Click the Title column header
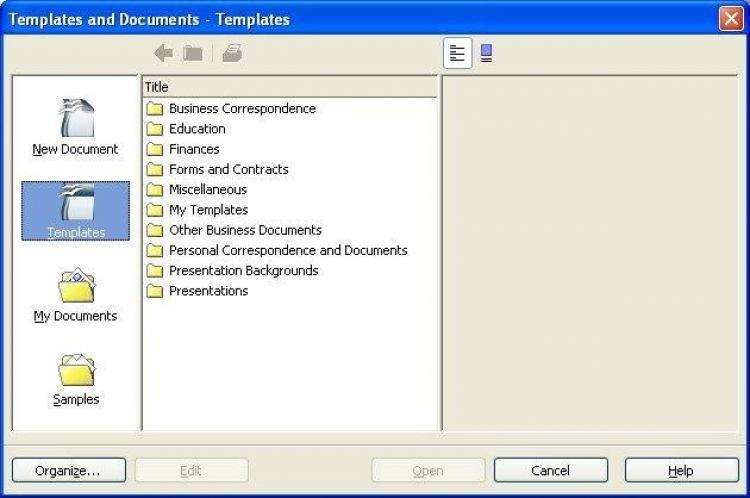 click(x=289, y=87)
